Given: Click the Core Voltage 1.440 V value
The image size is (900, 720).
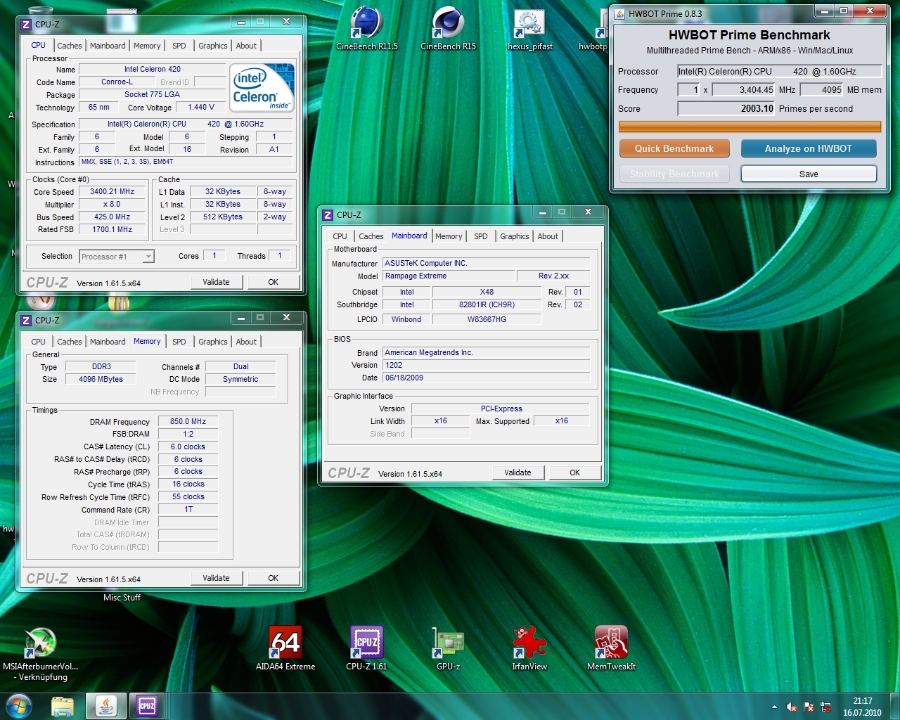Looking at the screenshot, I should pos(201,107).
